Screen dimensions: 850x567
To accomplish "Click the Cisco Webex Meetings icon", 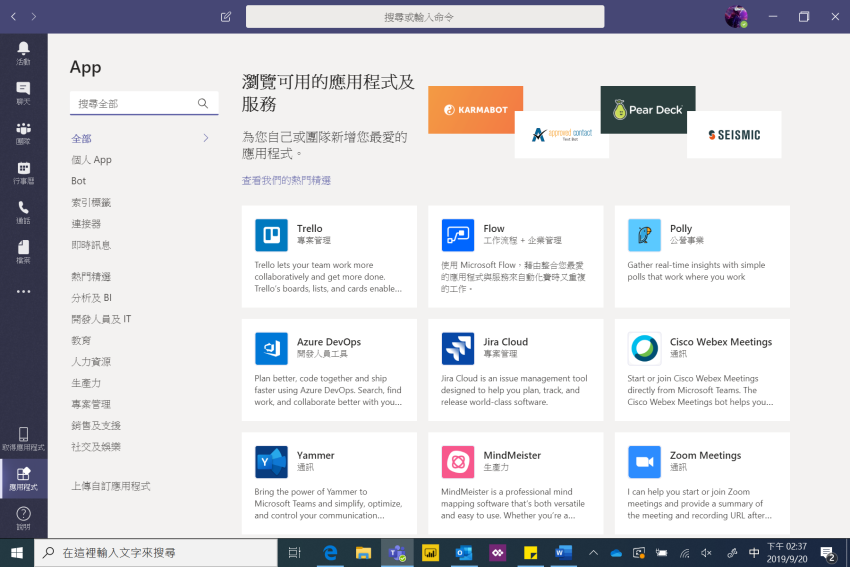I will 644,348.
